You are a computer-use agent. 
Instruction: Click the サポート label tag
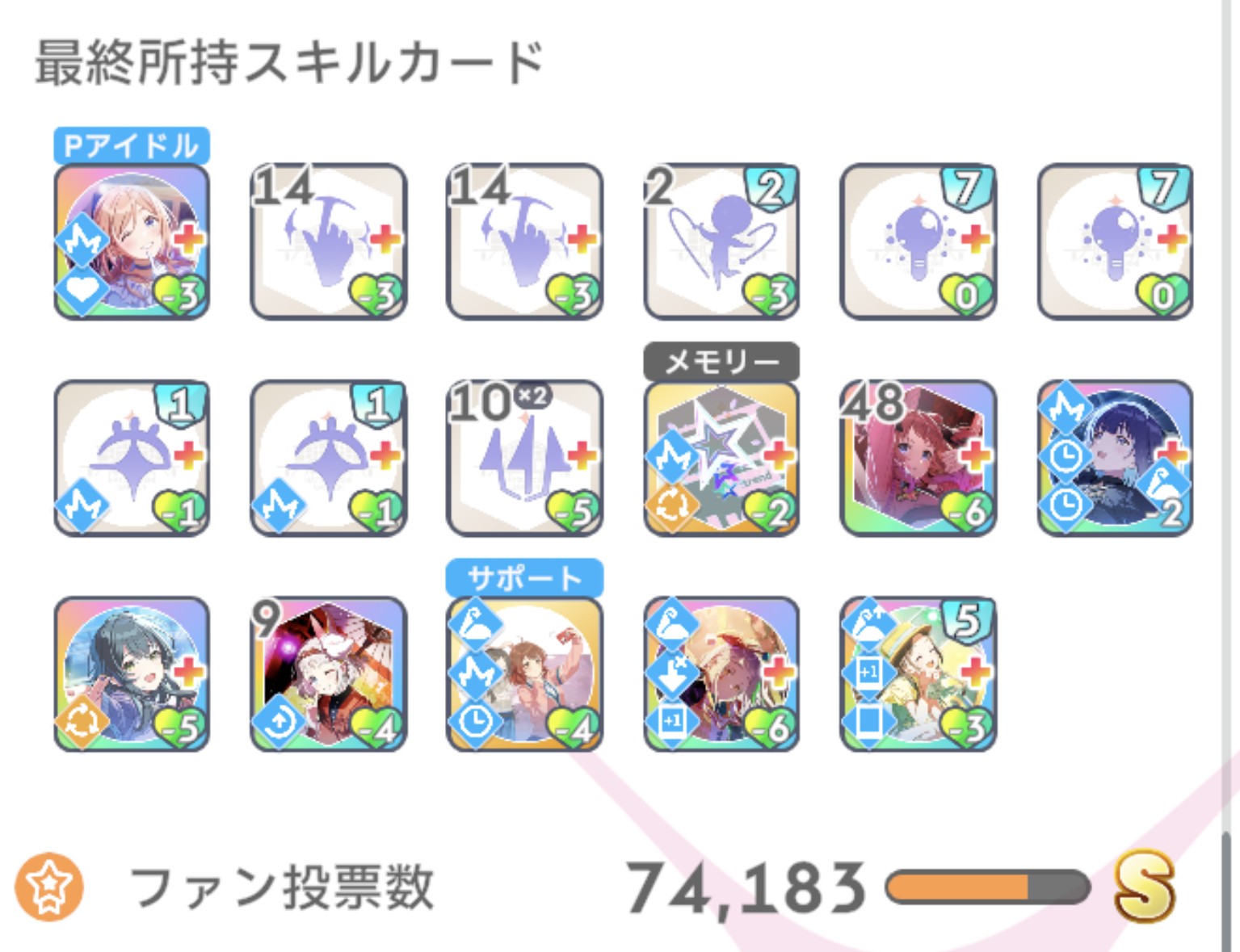(x=525, y=578)
